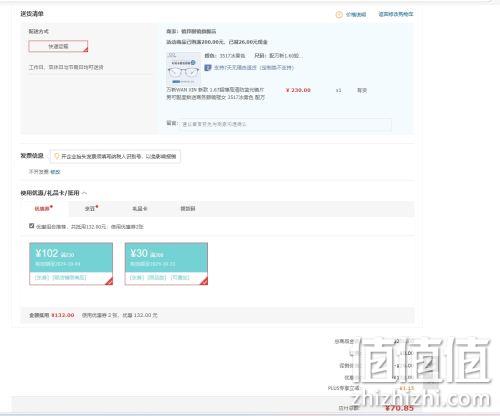The width and height of the screenshot is (500, 416).
Task: Click the price info icon at top right
Action: [339, 14]
